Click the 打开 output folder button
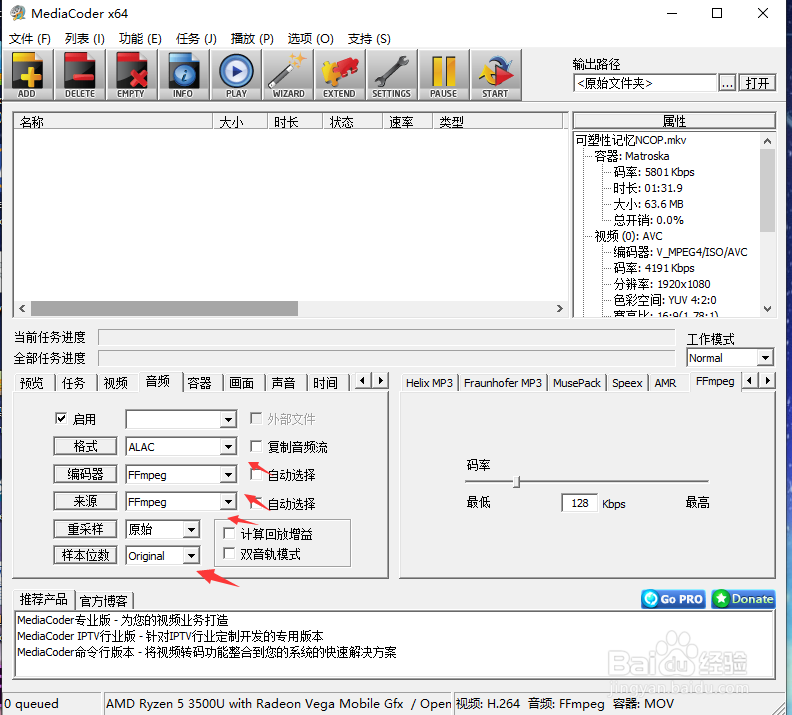The height and width of the screenshot is (715, 792). coord(757,83)
